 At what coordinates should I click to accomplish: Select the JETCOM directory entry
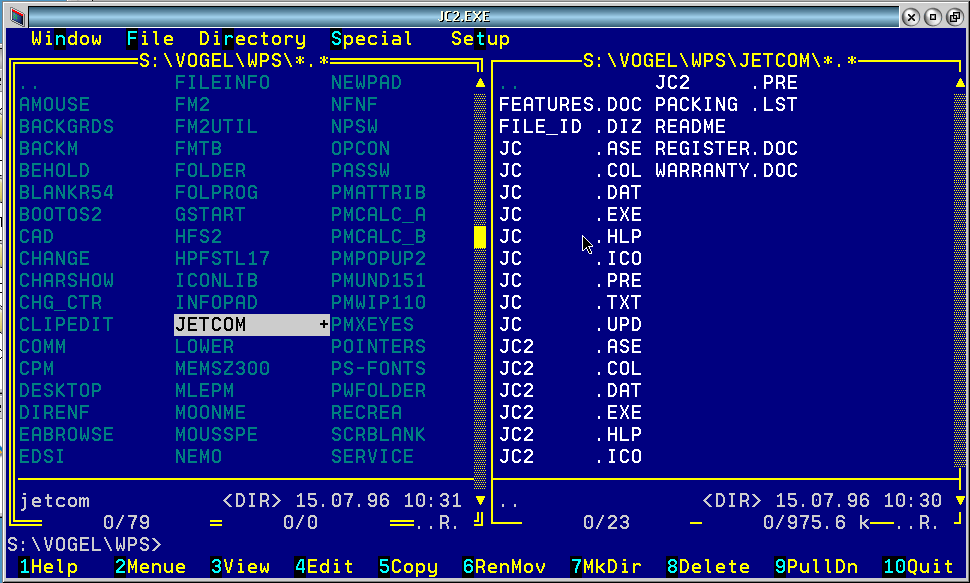click(252, 325)
